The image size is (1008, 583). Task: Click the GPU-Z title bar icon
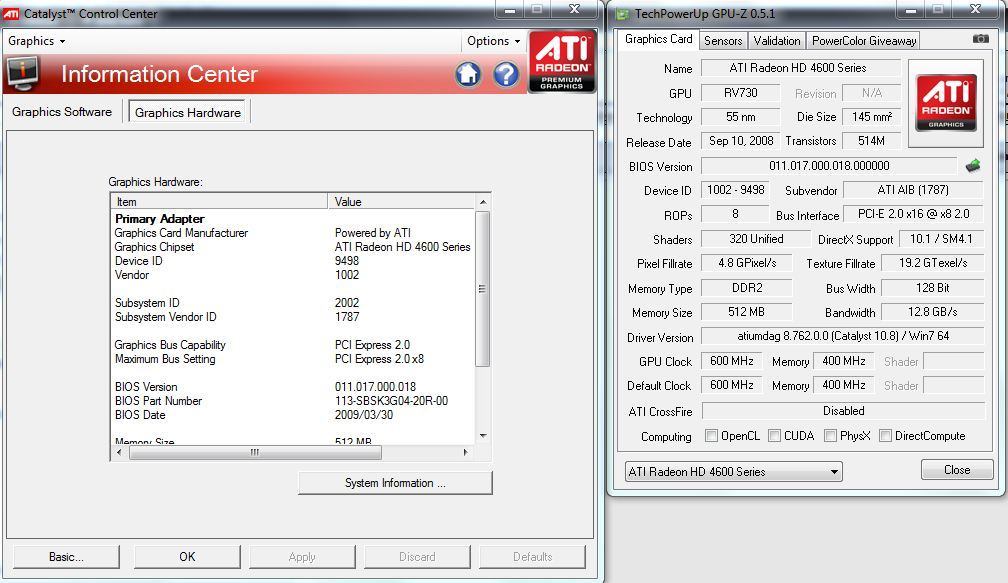tap(622, 13)
